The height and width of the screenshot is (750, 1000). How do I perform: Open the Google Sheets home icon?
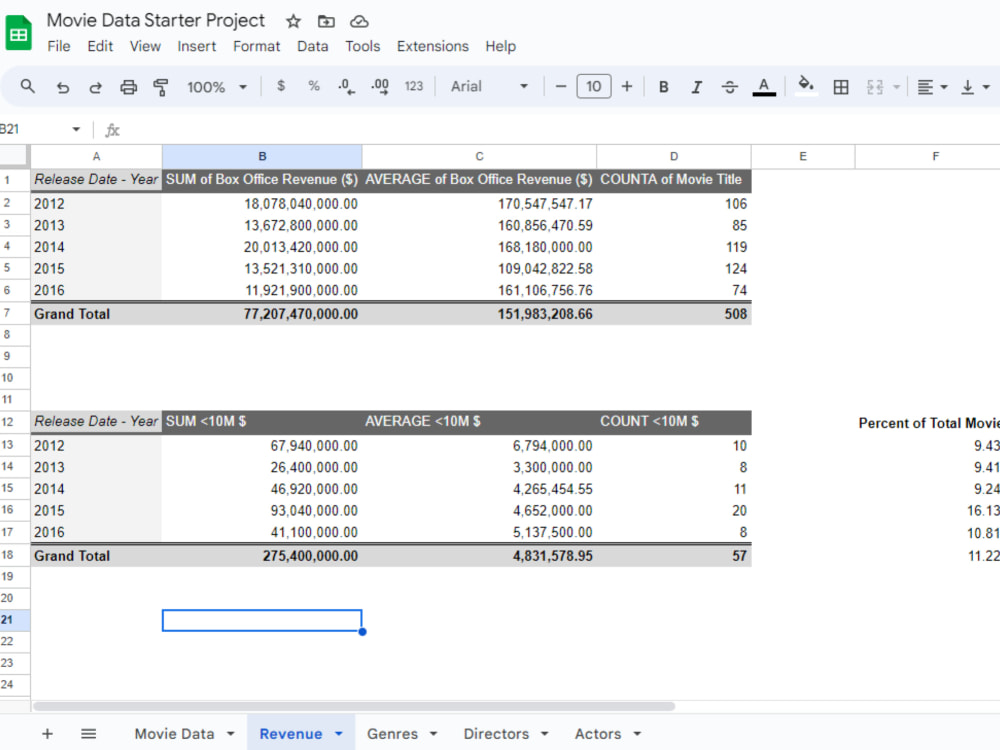[x=18, y=32]
